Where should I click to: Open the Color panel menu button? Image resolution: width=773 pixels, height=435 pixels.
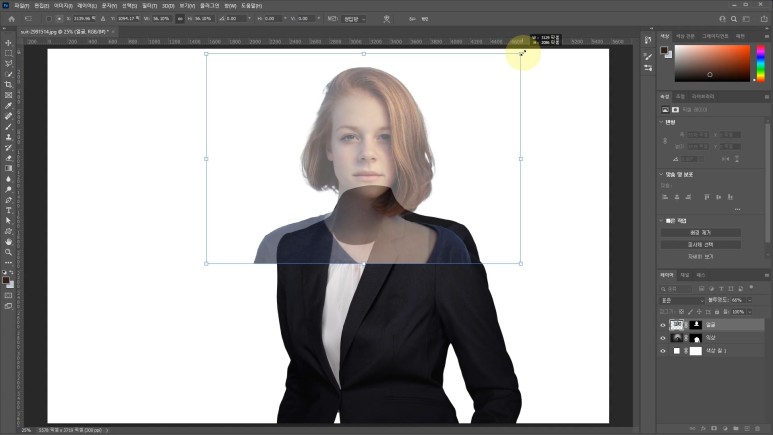(x=767, y=36)
